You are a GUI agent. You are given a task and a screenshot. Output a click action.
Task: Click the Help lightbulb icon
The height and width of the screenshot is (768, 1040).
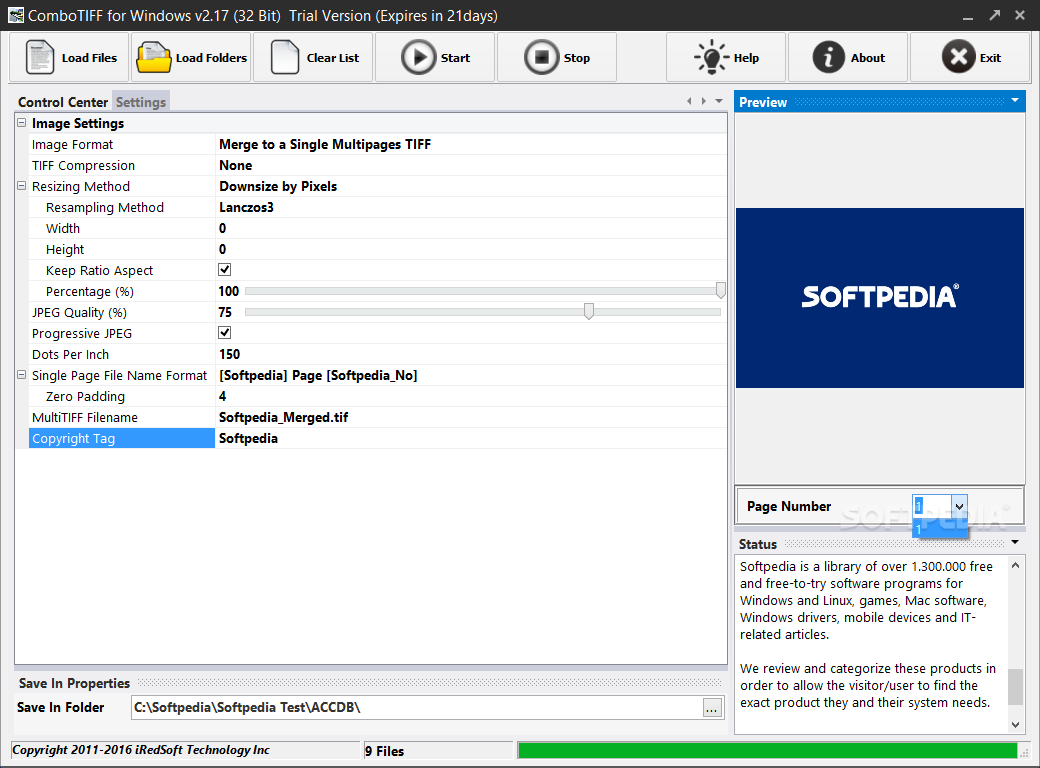pos(711,57)
